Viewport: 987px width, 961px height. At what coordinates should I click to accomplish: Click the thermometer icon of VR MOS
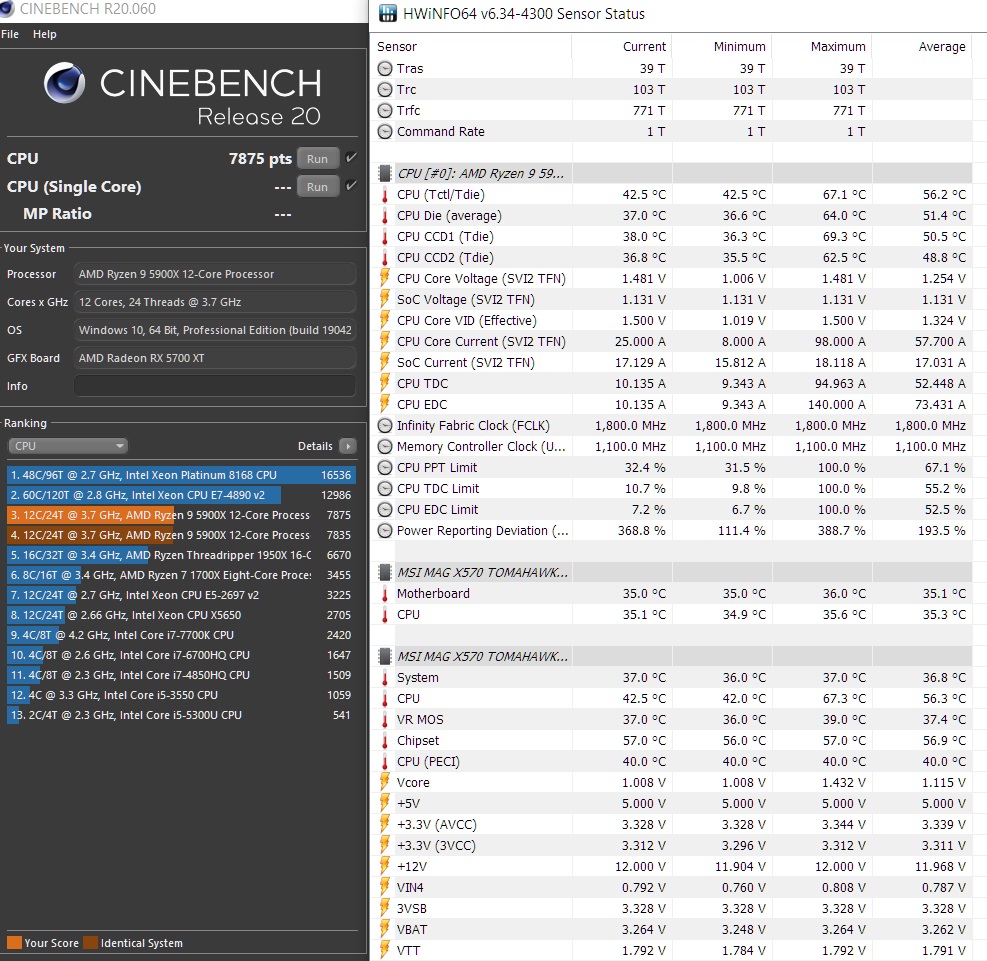(385, 720)
